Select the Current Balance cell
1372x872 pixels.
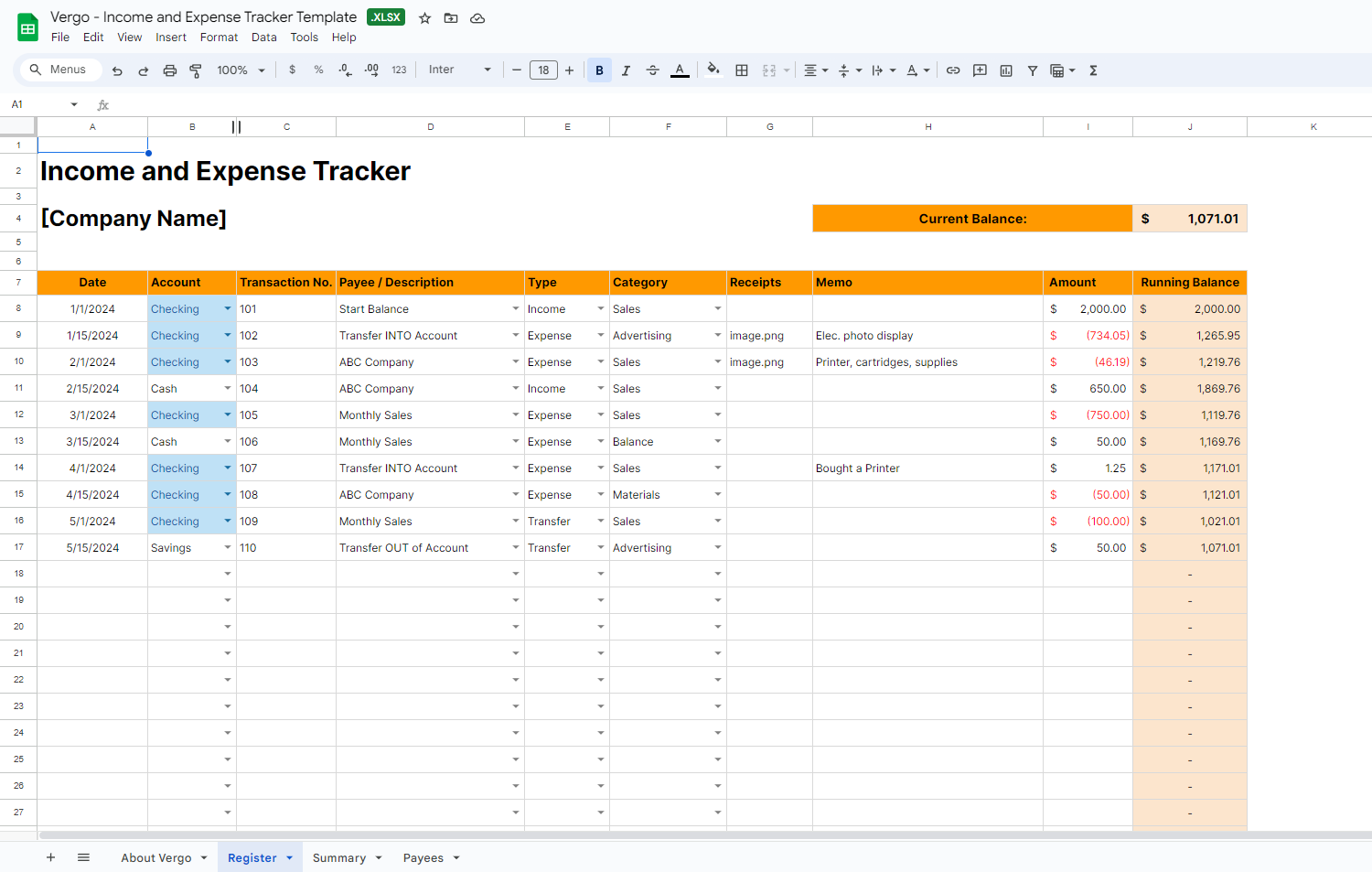(972, 218)
